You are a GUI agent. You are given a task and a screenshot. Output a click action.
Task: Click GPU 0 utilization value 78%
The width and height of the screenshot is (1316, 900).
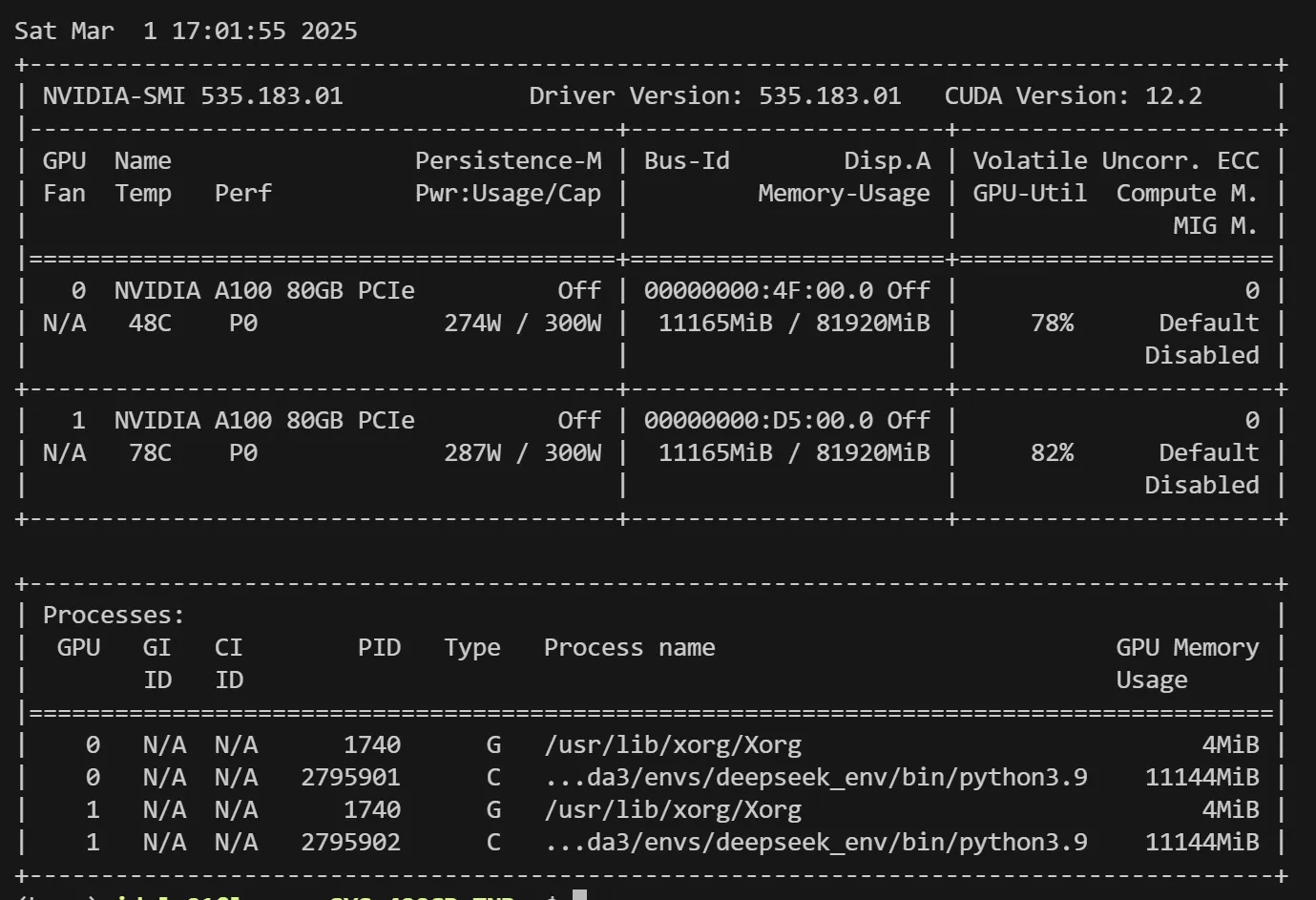[x=1052, y=323]
